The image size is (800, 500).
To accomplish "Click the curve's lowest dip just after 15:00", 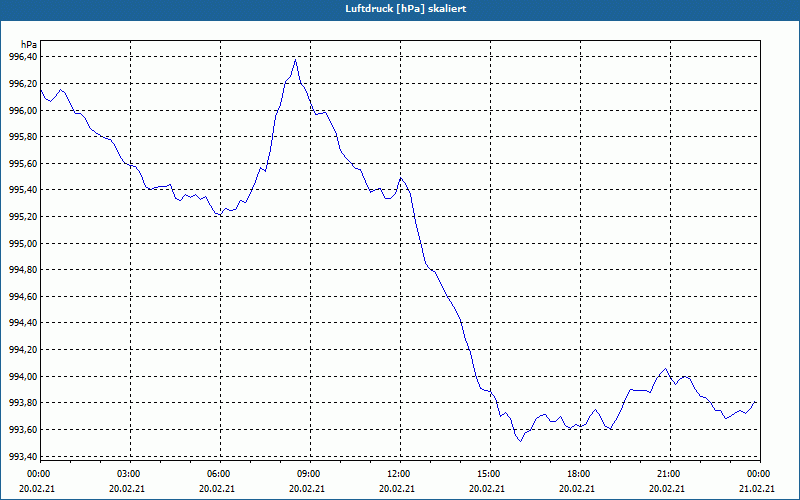I will coord(520,441).
